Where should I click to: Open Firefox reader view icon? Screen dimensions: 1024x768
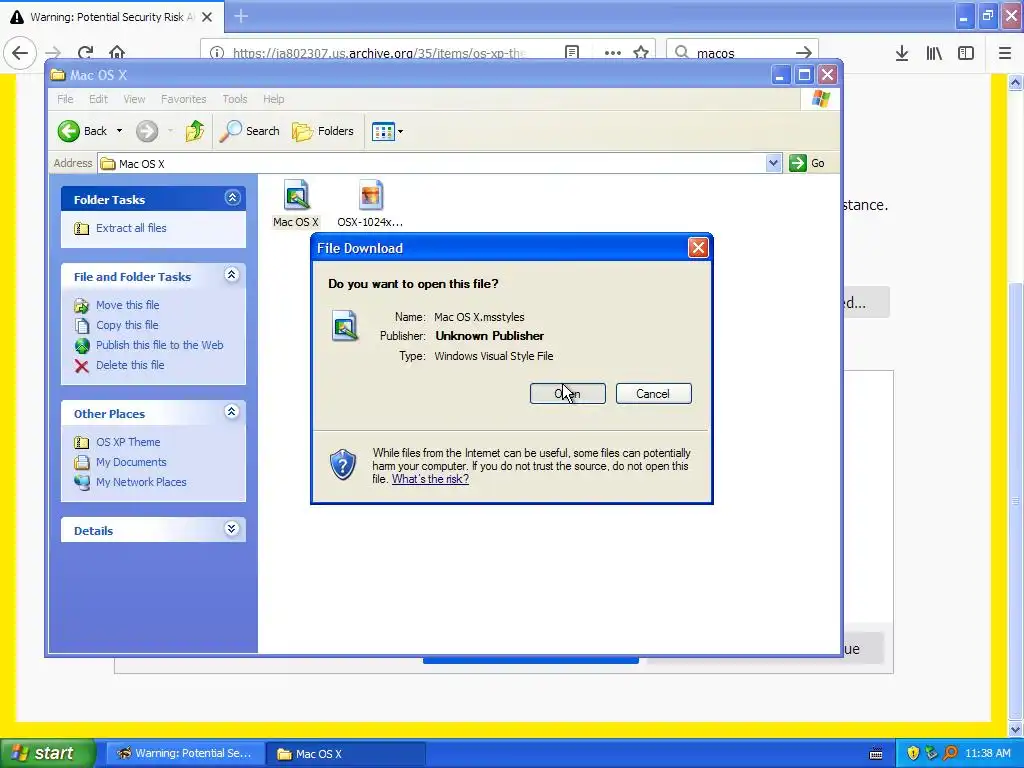click(x=572, y=53)
